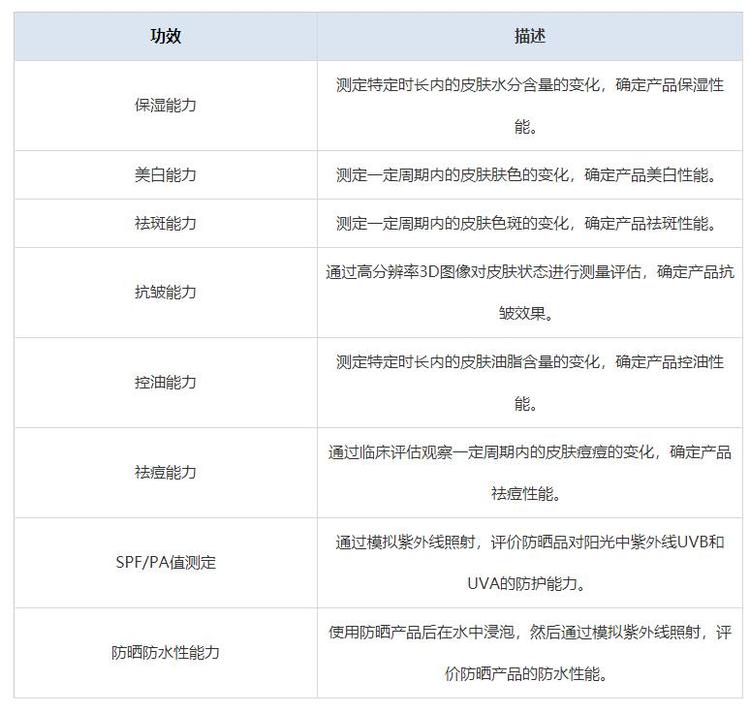
Task: Select the 控油能力 cell
Action: pos(166,382)
